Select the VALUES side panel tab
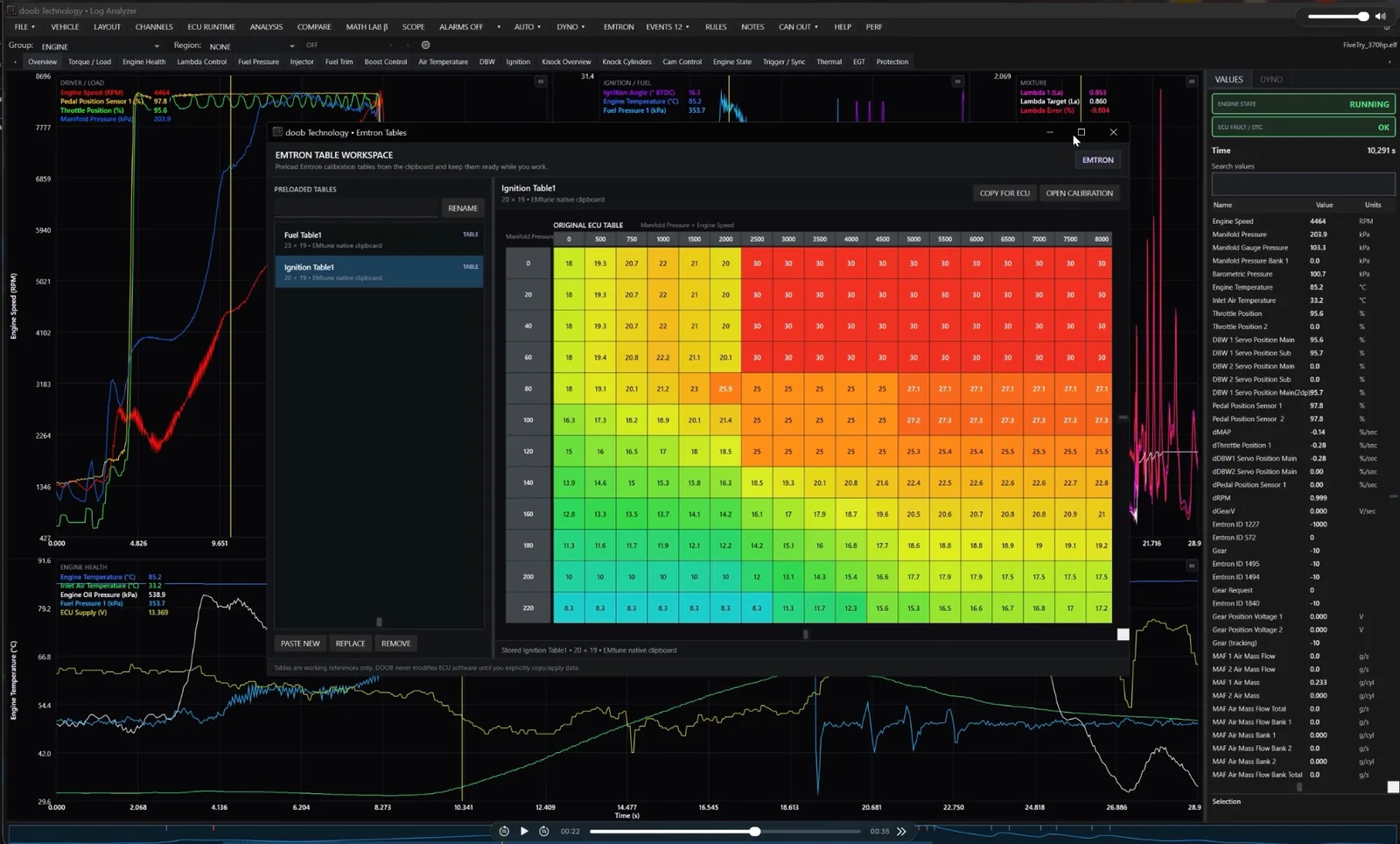Image resolution: width=1400 pixels, height=844 pixels. point(1228,80)
